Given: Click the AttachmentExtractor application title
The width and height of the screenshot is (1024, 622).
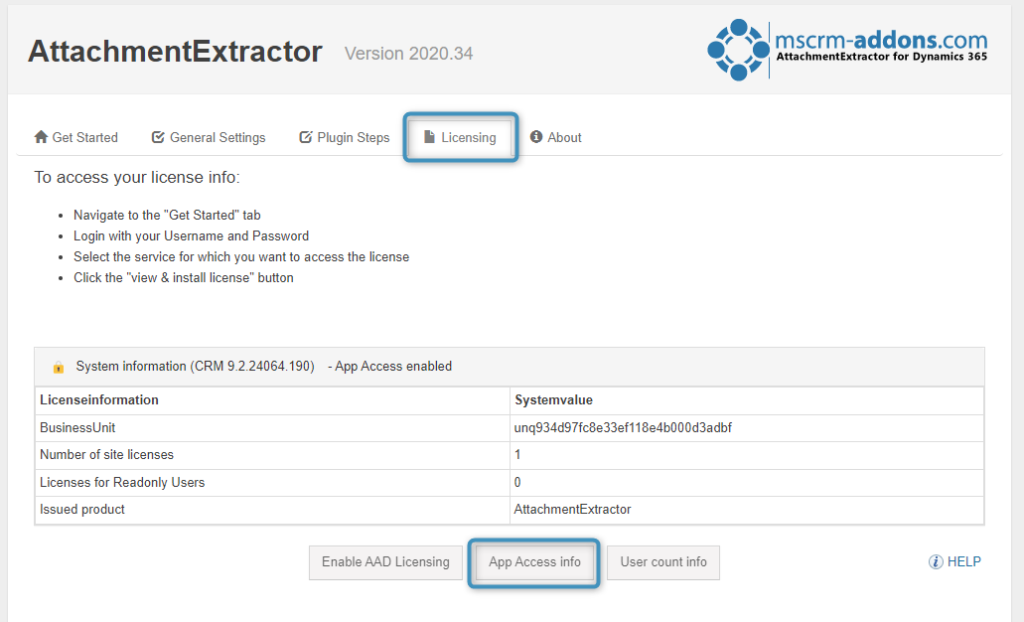Looking at the screenshot, I should [175, 51].
